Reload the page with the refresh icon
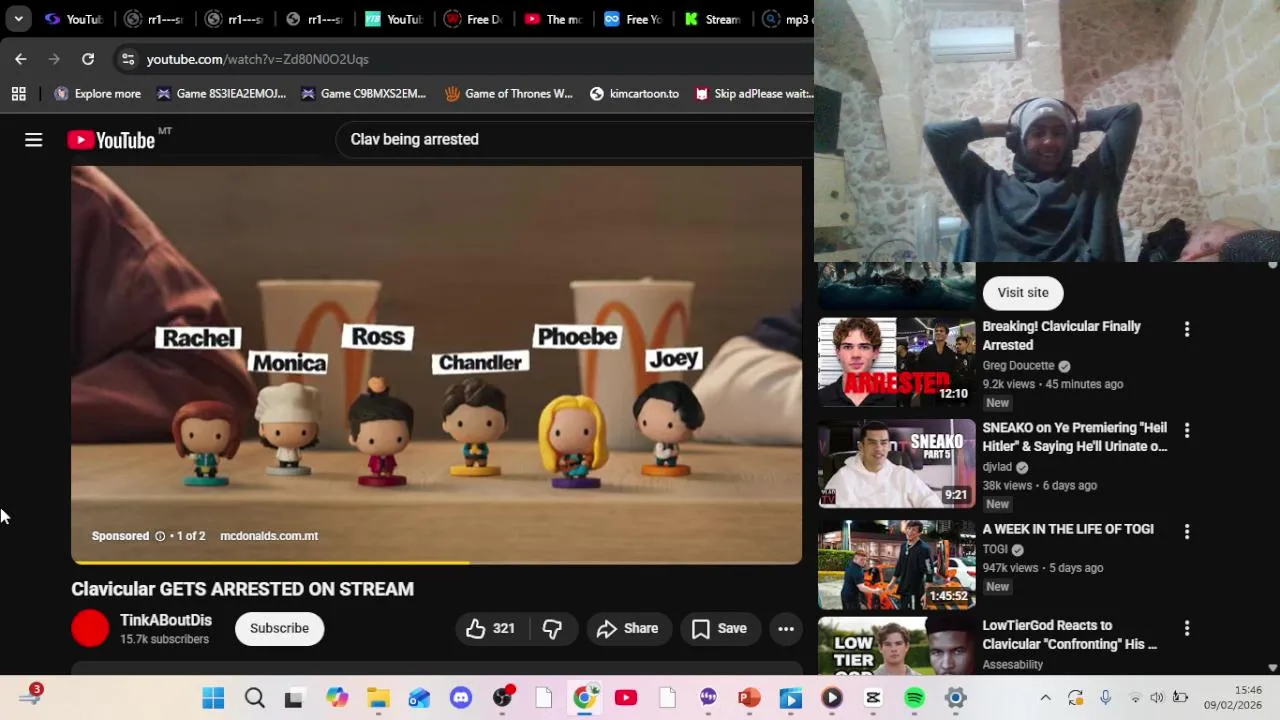Viewport: 1280px width, 720px height. click(x=88, y=59)
